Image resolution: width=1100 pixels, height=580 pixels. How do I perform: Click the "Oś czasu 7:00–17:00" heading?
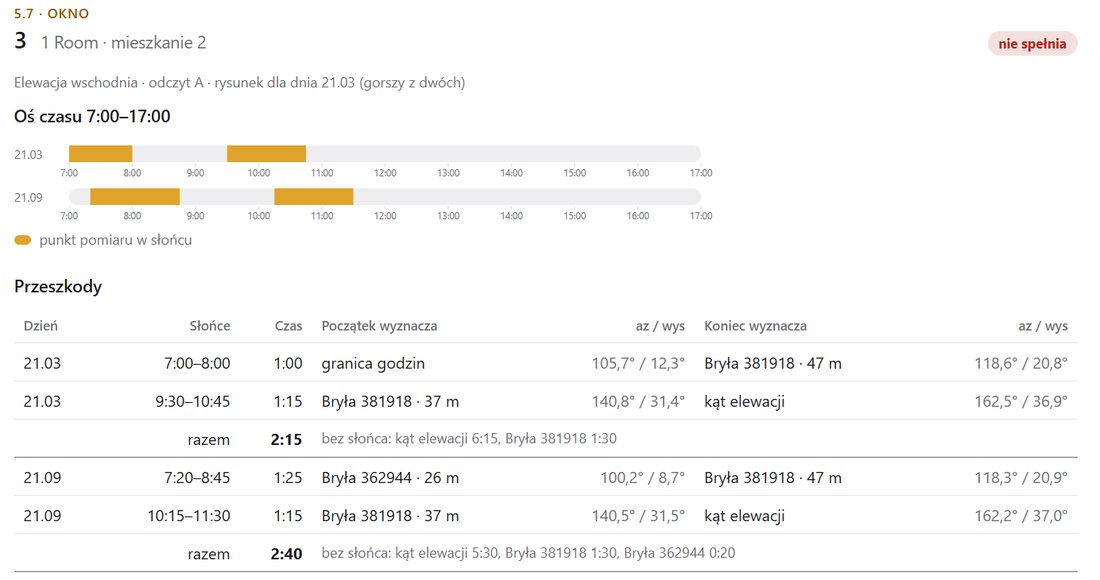92,116
